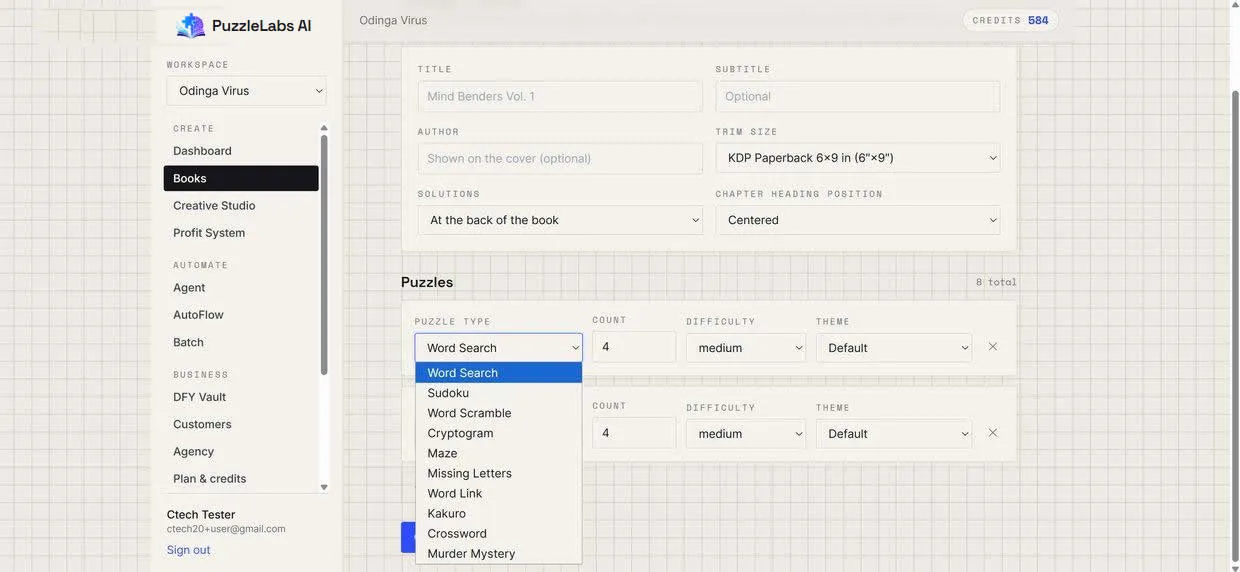Image resolution: width=1240 pixels, height=572 pixels.
Task: Open the Chapter Heading Position dropdown
Action: 858,220
